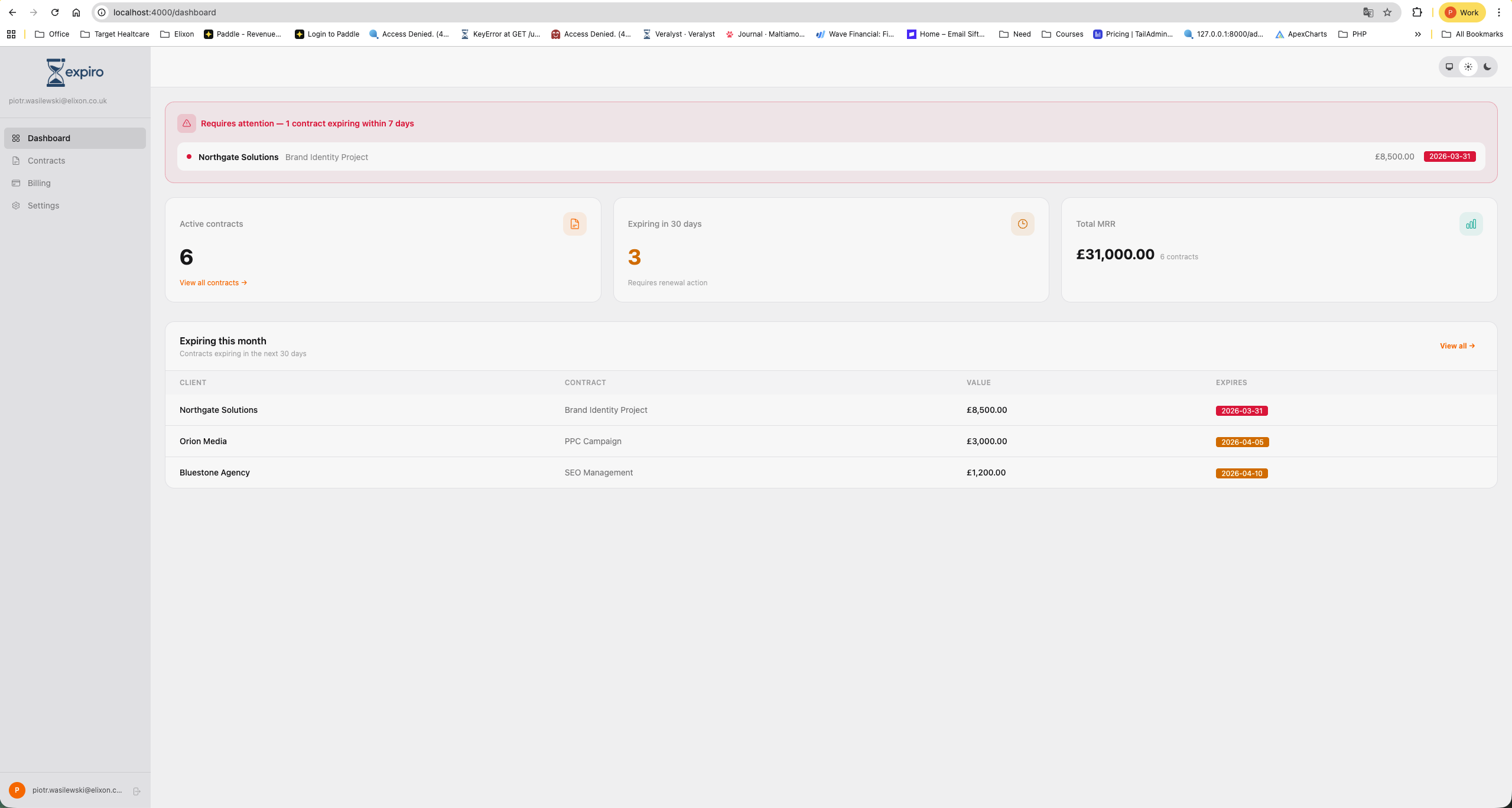Click the orange P user avatar
Image resolution: width=1512 pixels, height=808 pixels.
(17, 790)
